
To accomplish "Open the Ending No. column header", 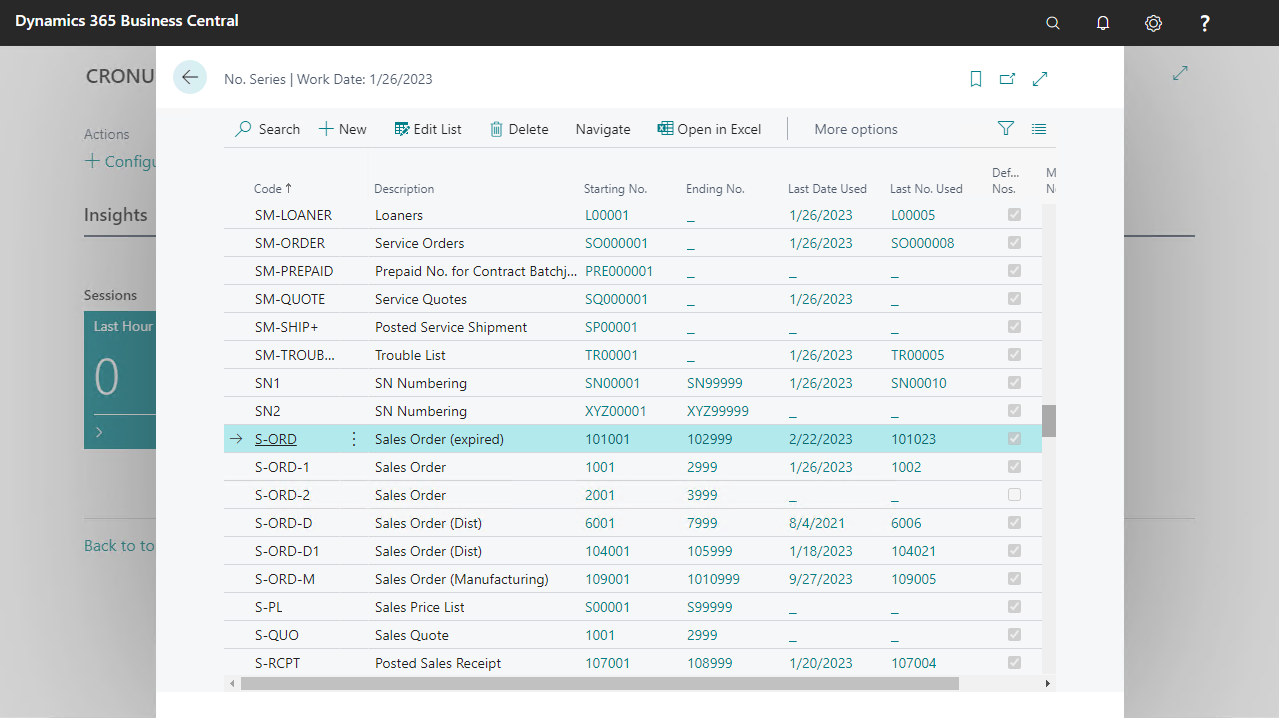I will [715, 188].
